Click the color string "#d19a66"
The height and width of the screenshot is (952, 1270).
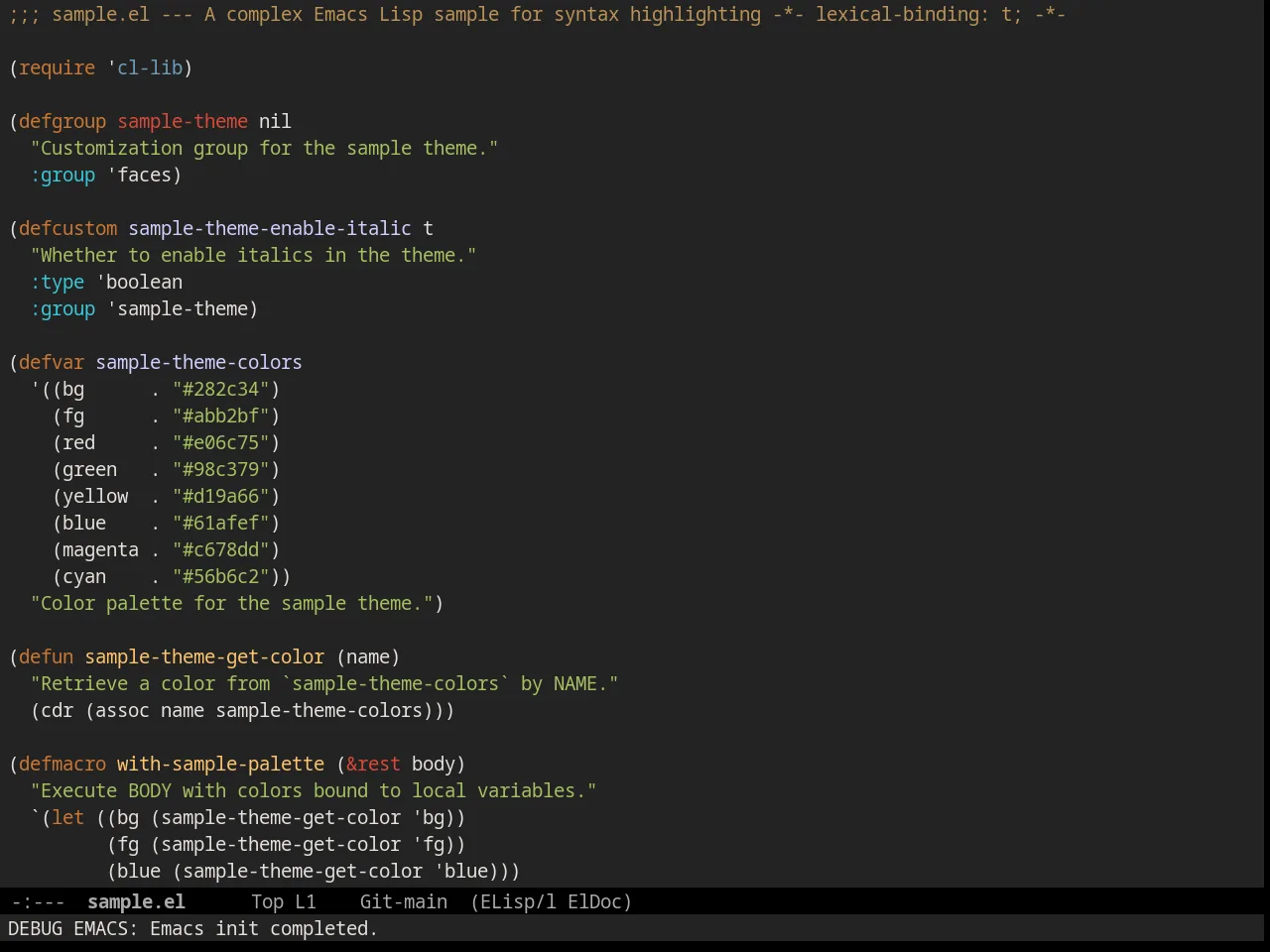220,496
